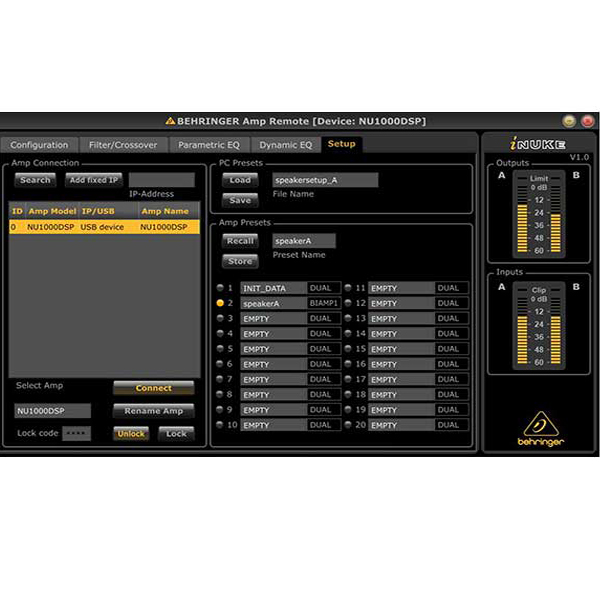
Task: Save the PC preset file
Action: click(240, 200)
